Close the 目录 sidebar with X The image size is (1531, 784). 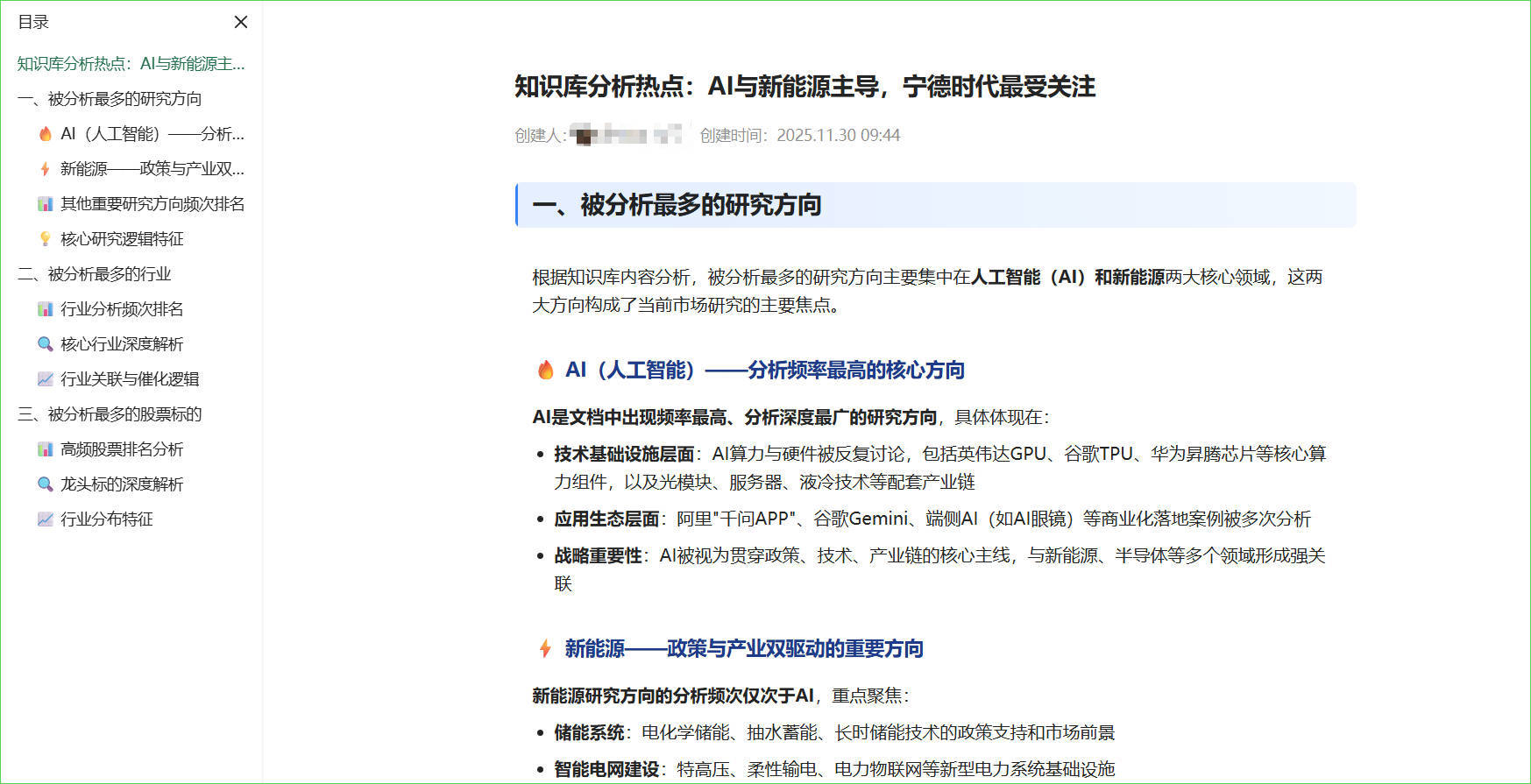tap(241, 22)
